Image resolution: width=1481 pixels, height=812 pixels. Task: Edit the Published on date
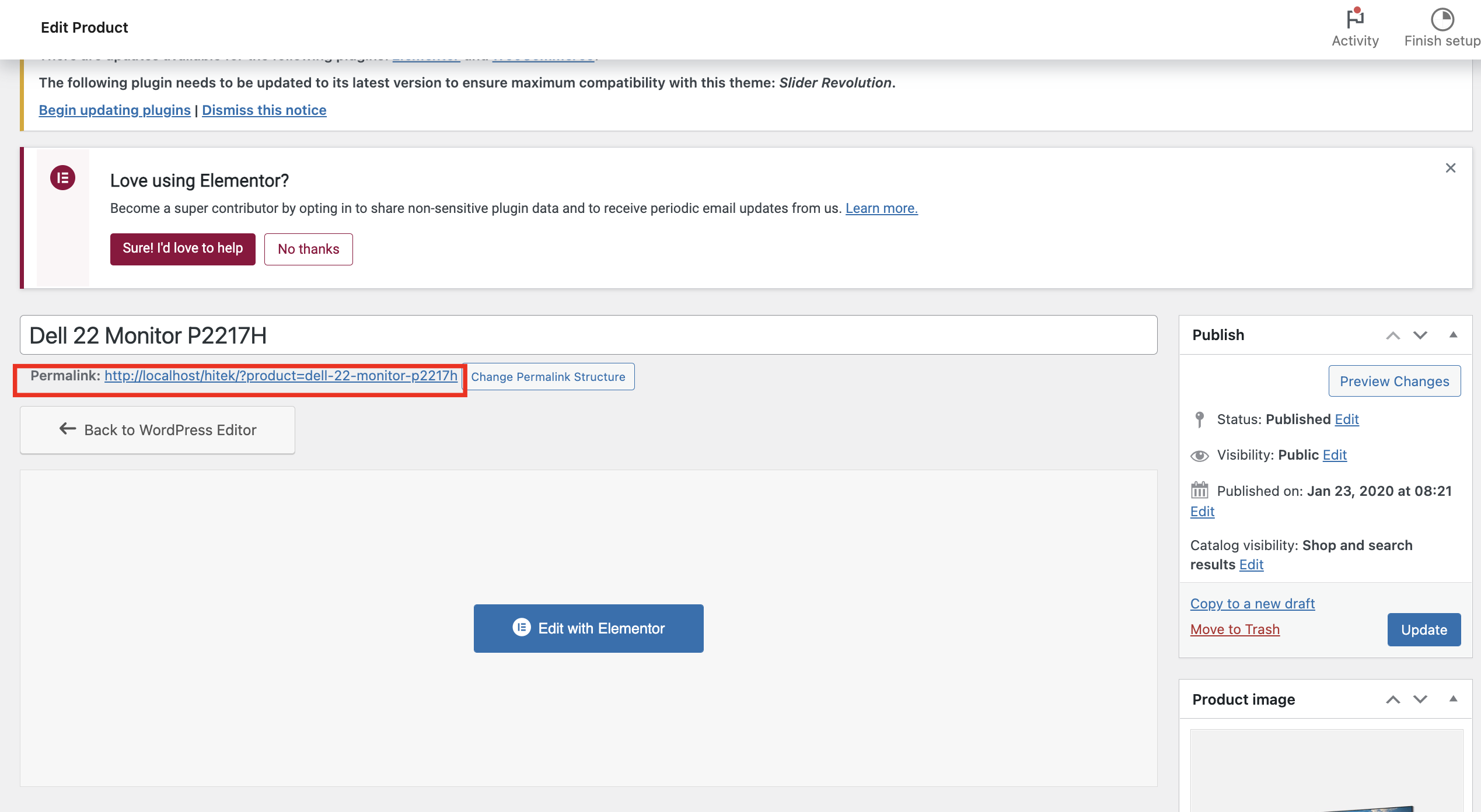1202,512
